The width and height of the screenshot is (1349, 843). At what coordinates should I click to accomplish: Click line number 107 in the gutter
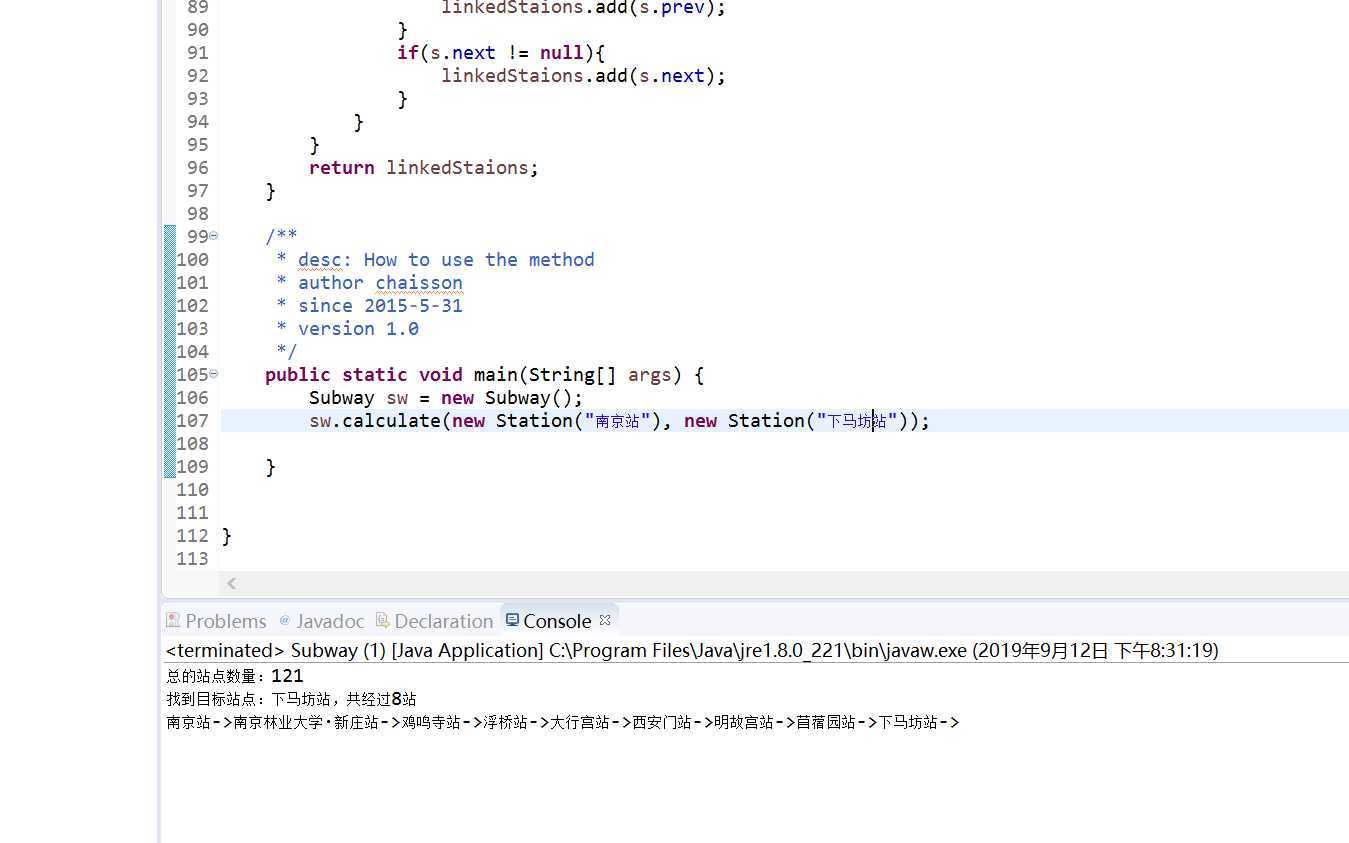192,421
